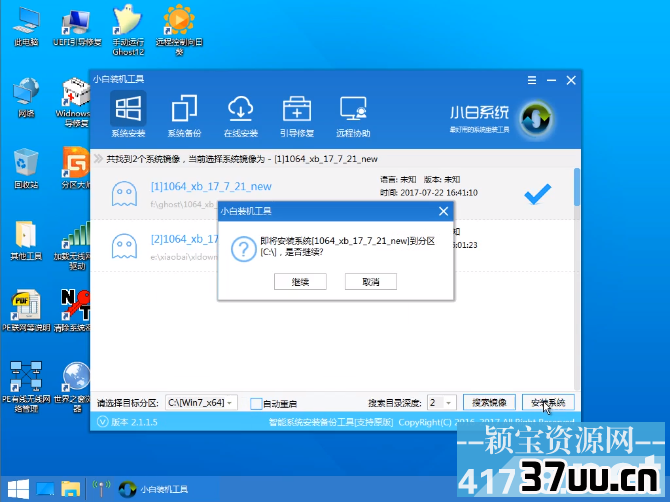Viewport: 670px width, 502px height.
Task: Open 回收站 recycle bin icon
Action: click(26, 169)
